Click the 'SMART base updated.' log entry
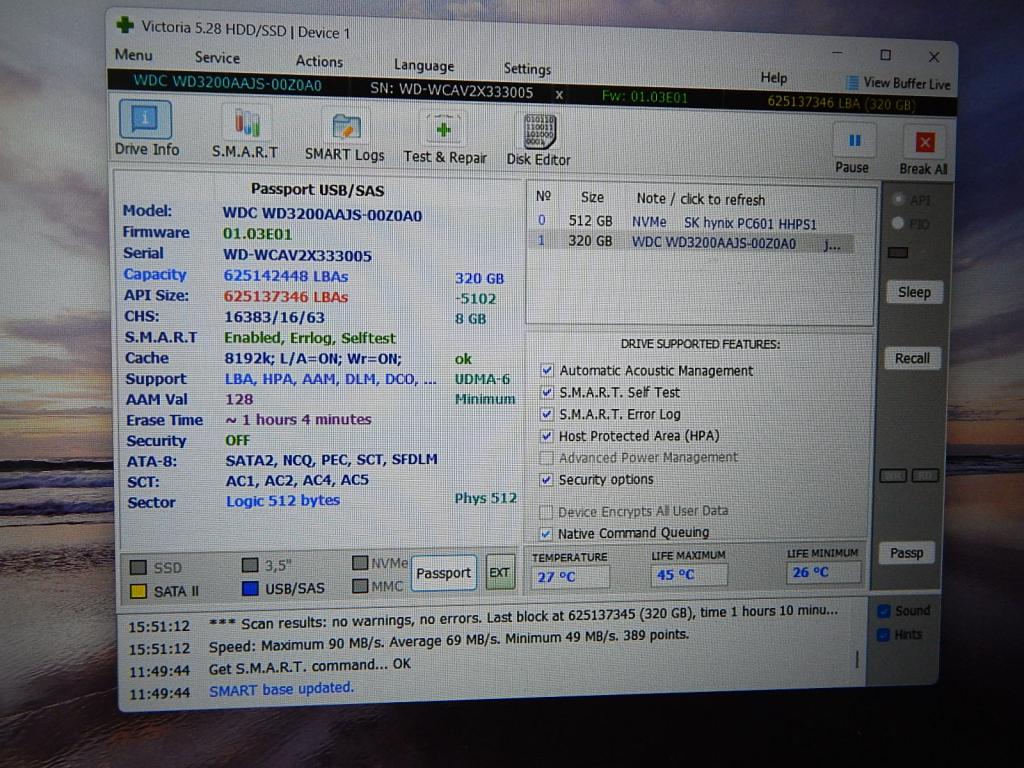 click(281, 689)
